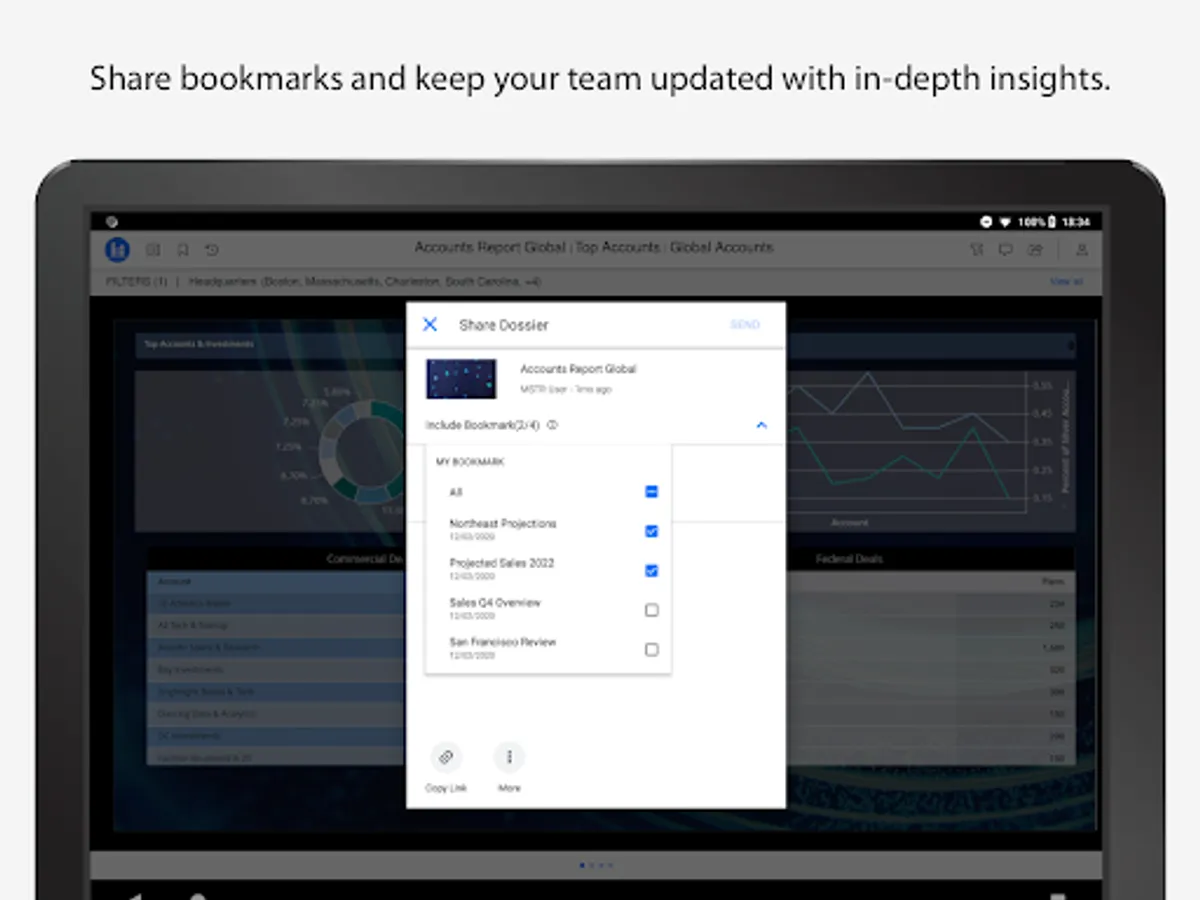Click the Share Dossier dialog title

[504, 325]
